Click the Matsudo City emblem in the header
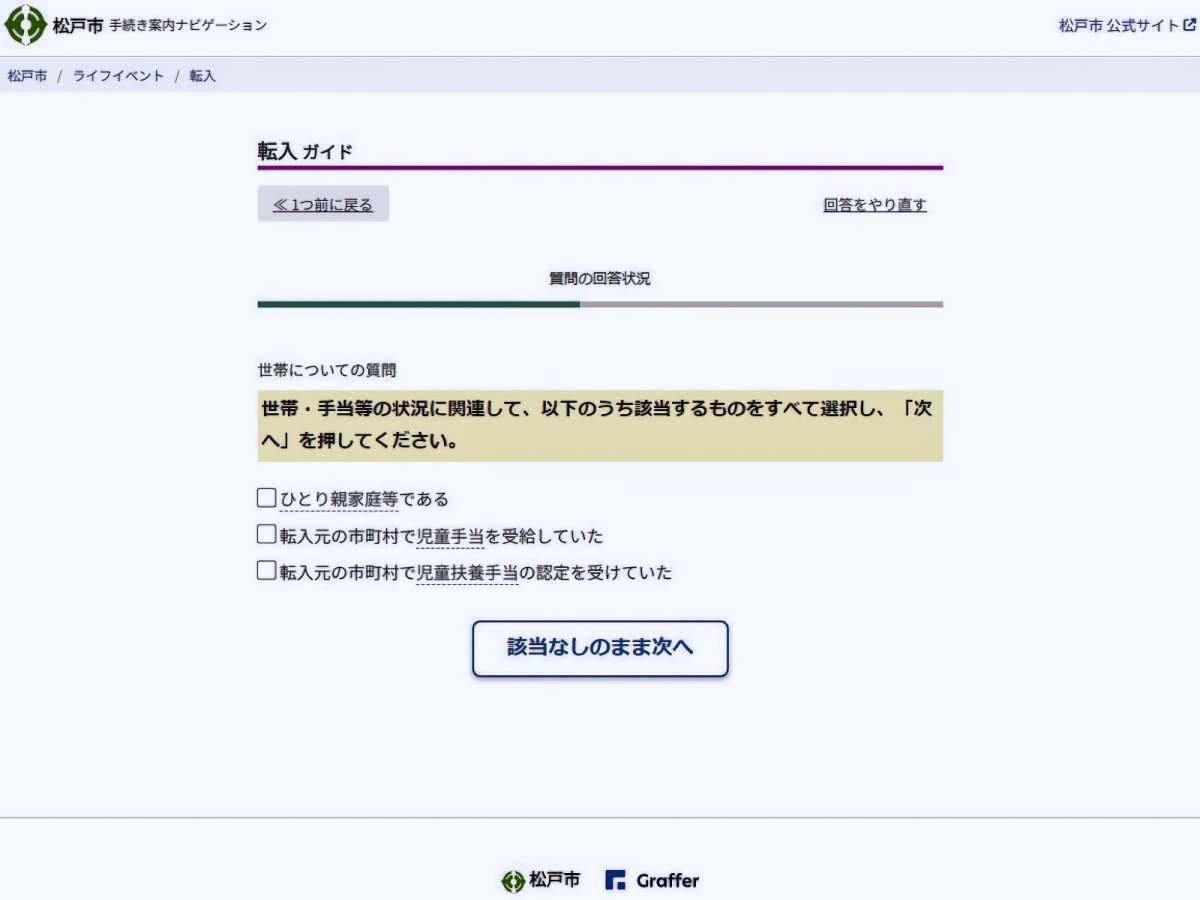This screenshot has height=900, width=1200. pos(26,26)
